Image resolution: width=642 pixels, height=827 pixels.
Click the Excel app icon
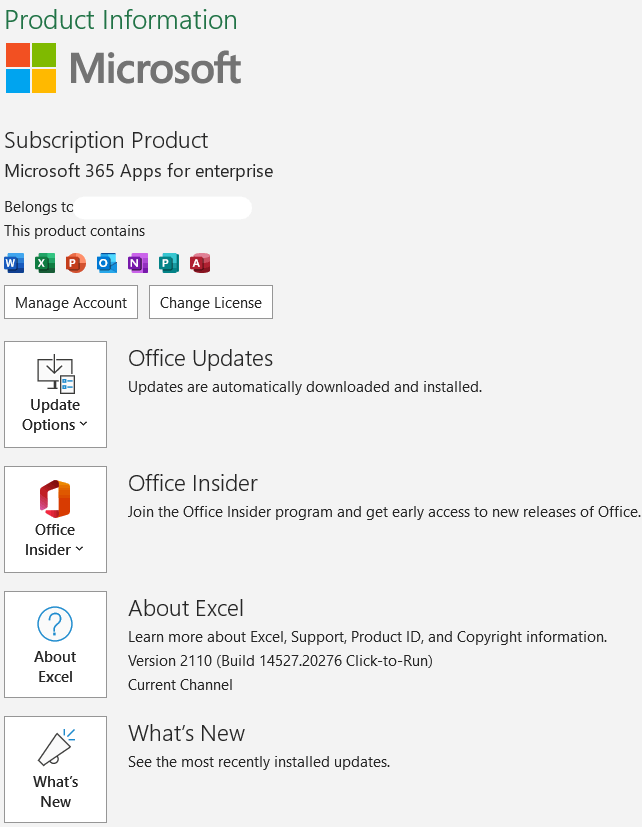click(45, 263)
